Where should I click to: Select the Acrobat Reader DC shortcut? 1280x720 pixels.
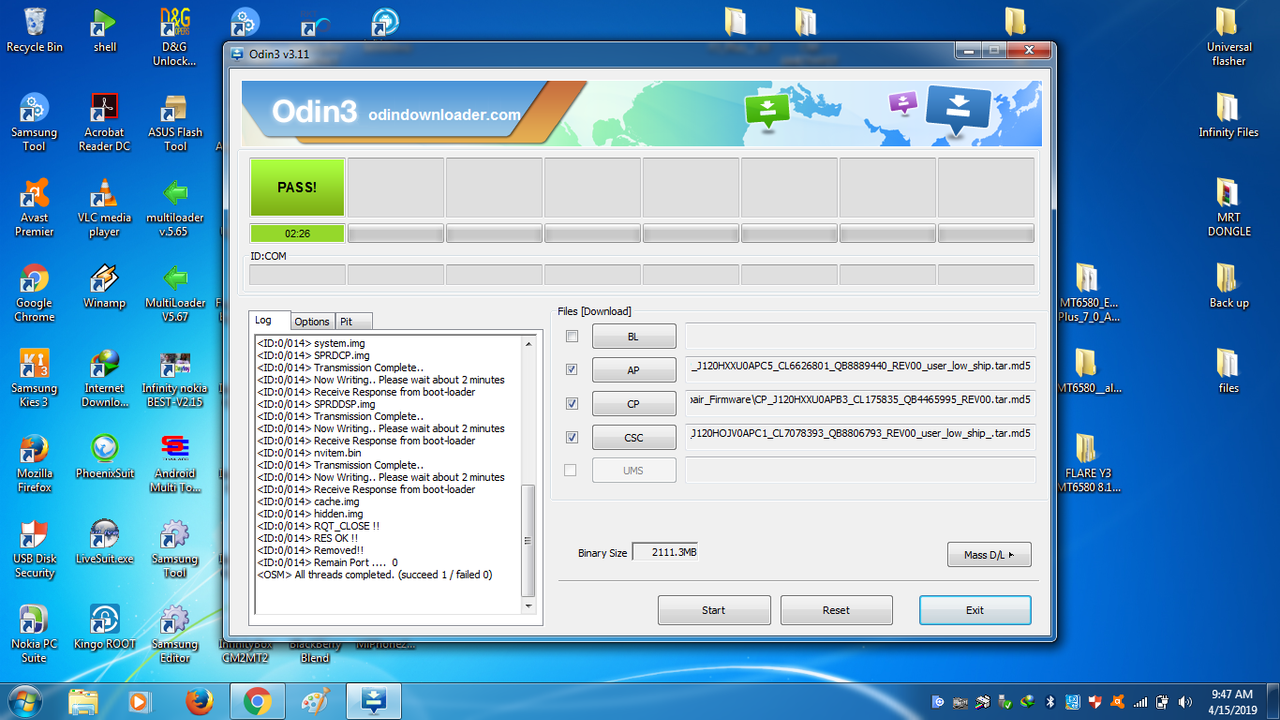pyautogui.click(x=104, y=122)
